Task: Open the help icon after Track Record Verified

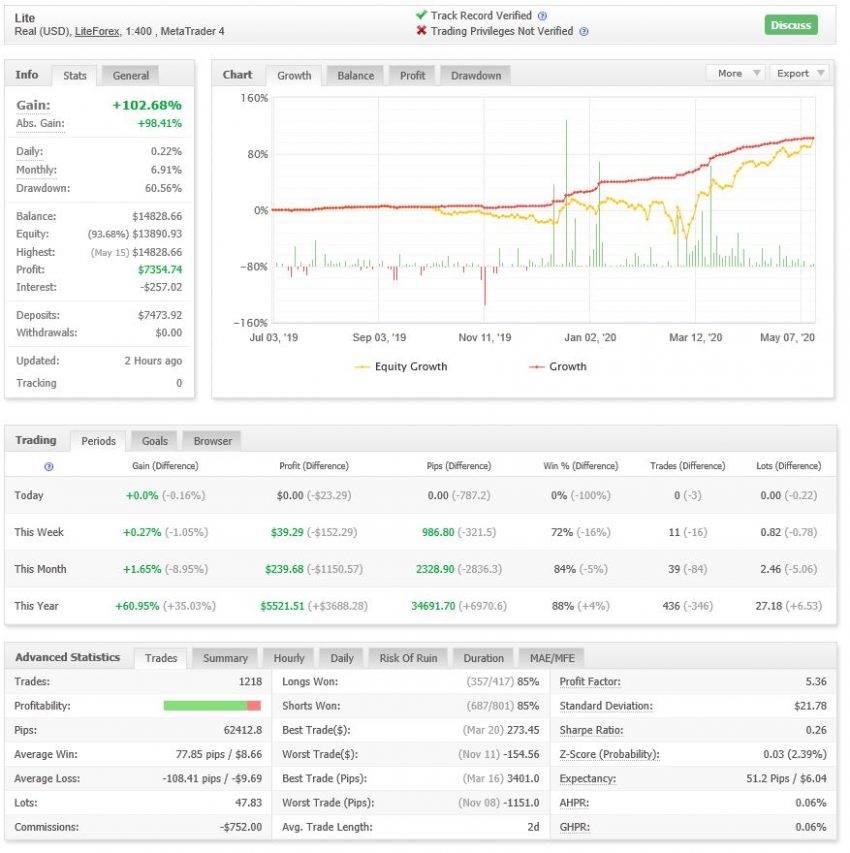Action: tap(543, 15)
